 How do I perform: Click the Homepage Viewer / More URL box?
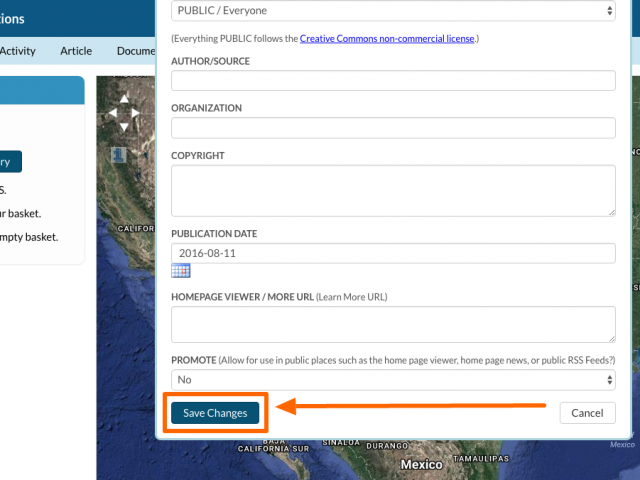pyautogui.click(x=392, y=324)
